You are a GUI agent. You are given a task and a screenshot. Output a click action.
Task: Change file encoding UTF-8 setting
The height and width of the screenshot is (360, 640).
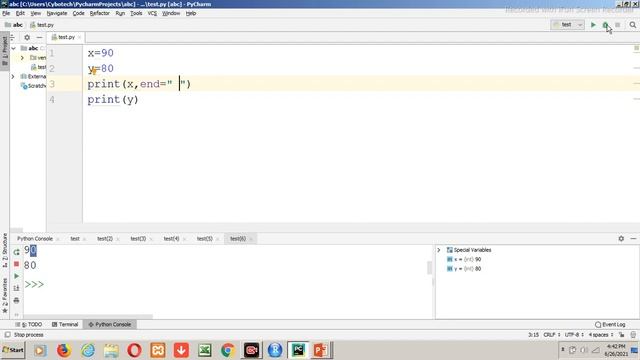tap(574, 335)
